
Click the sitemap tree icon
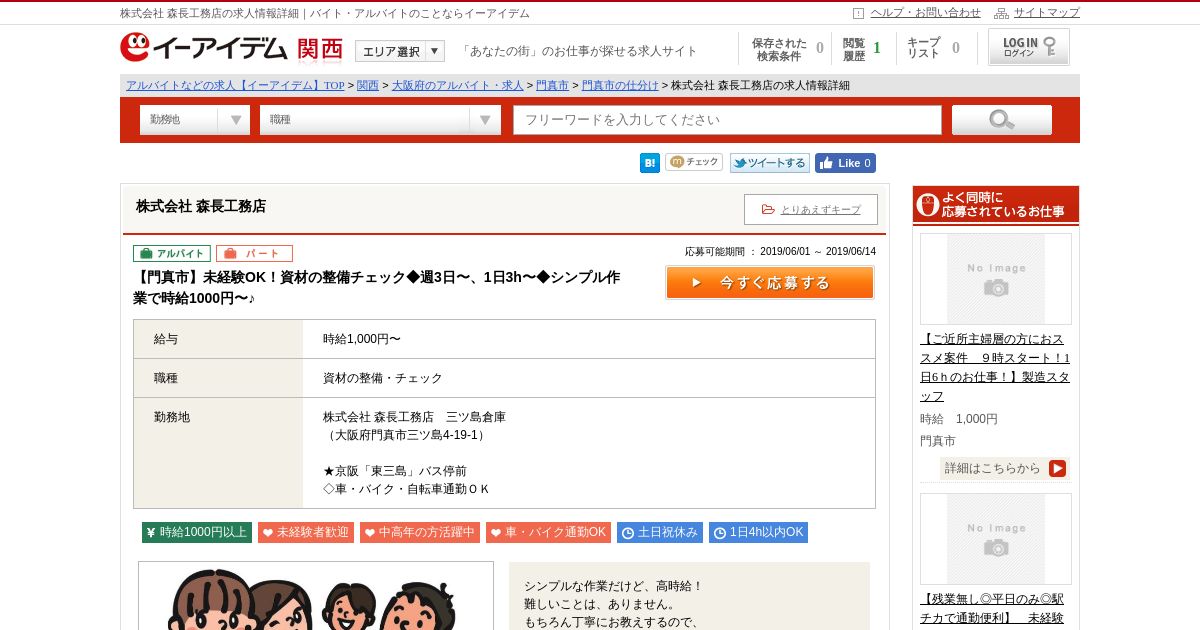pyautogui.click(x=1001, y=13)
